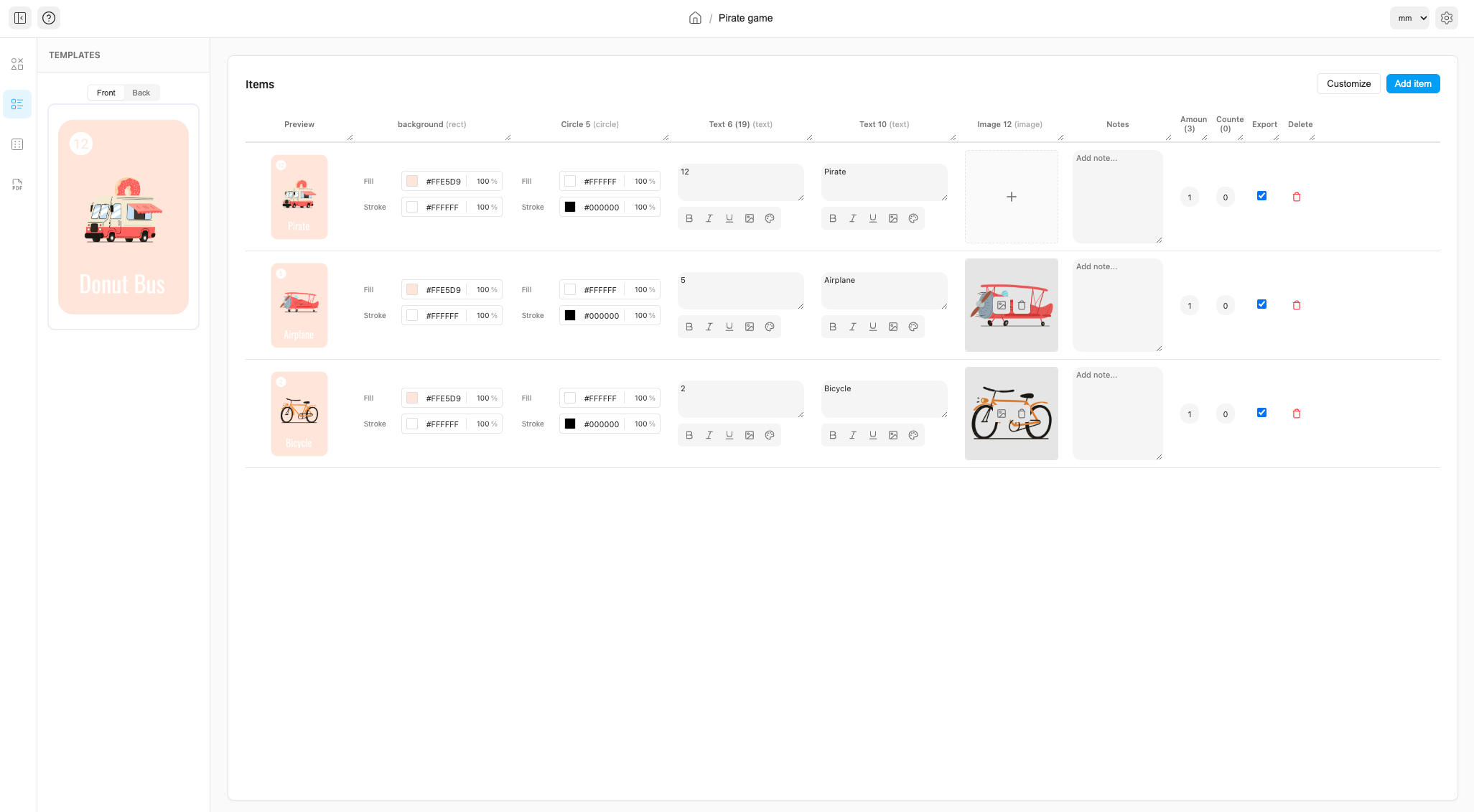Open the Pirate game breadcrumb link
The width and height of the screenshot is (1474, 812).
pos(745,18)
